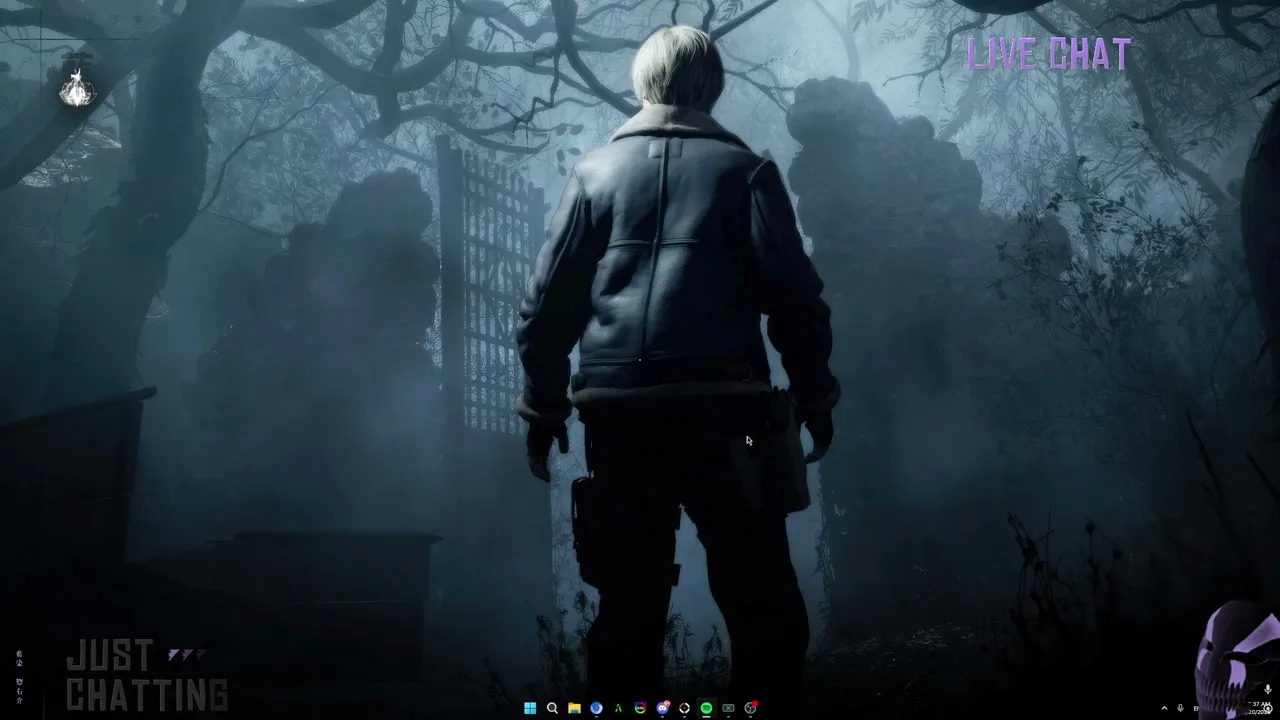Show hidden system tray icons
1280x720 pixels.
click(1164, 708)
